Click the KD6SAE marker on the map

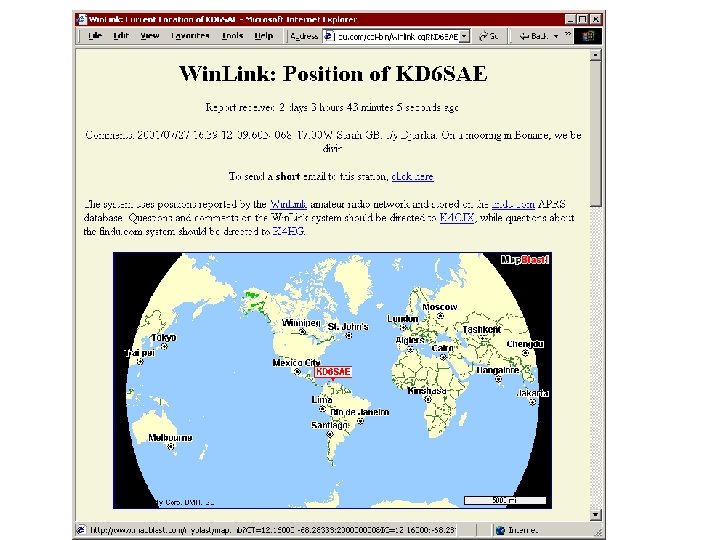(333, 372)
